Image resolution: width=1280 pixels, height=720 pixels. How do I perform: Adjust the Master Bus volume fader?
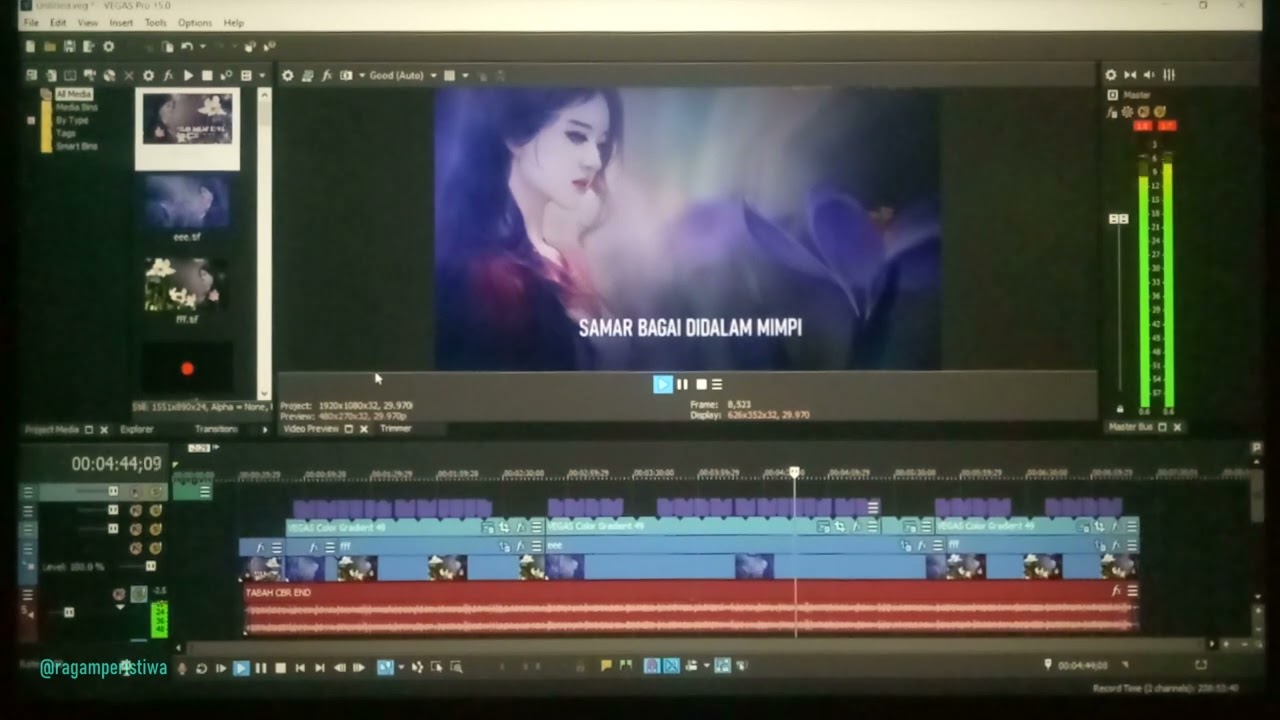(1119, 219)
